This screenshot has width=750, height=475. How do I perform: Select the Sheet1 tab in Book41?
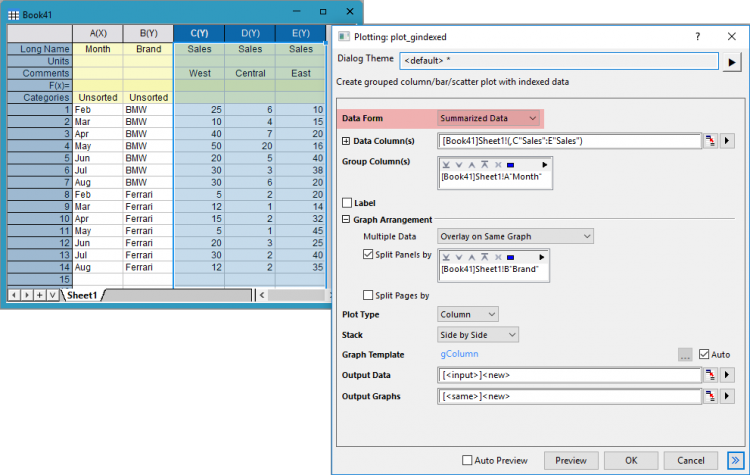(x=82, y=295)
